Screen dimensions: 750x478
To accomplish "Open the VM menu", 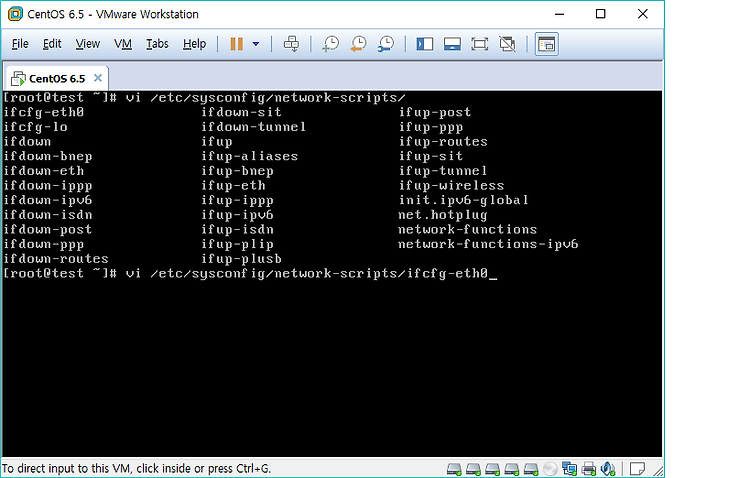I will pyautogui.click(x=123, y=44).
